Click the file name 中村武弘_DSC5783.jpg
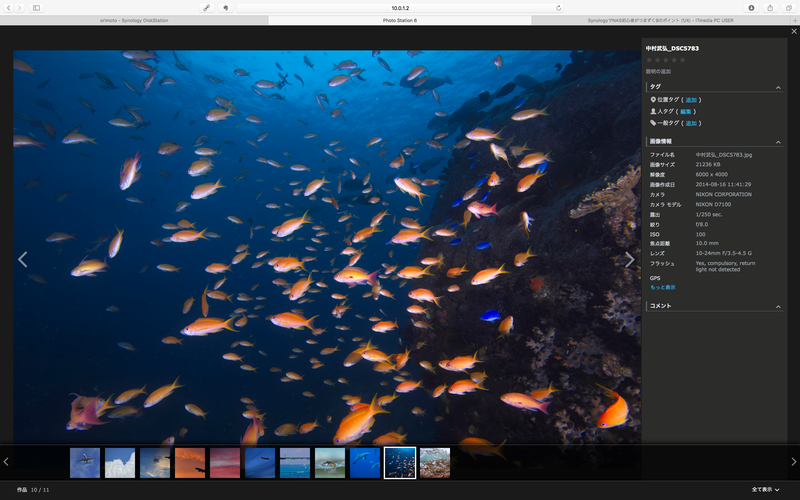Viewport: 800px width, 500px height. 723,155
